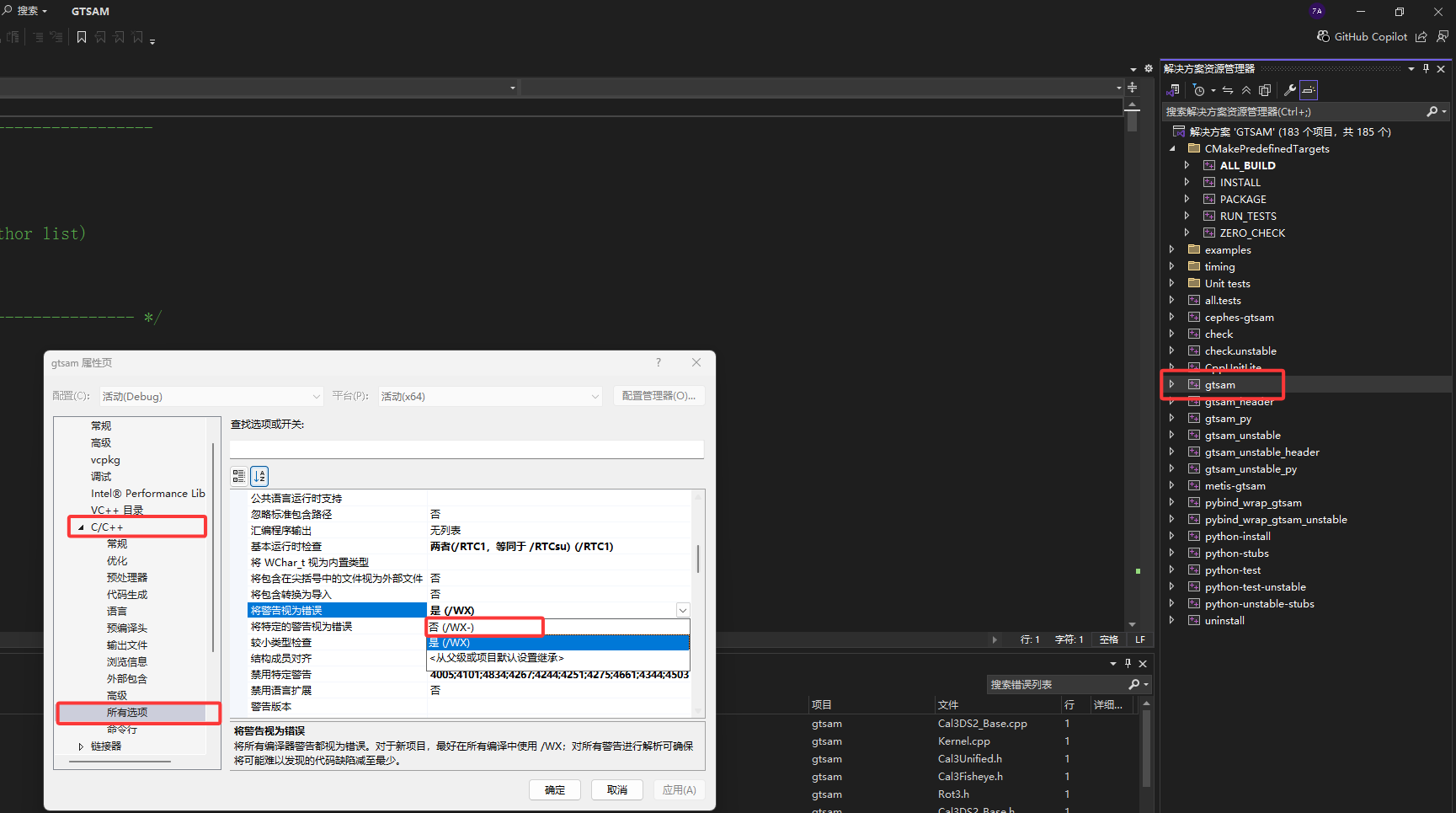The width and height of the screenshot is (1456, 813).
Task: Select 代码生成 under C/C++
Action: tap(127, 595)
